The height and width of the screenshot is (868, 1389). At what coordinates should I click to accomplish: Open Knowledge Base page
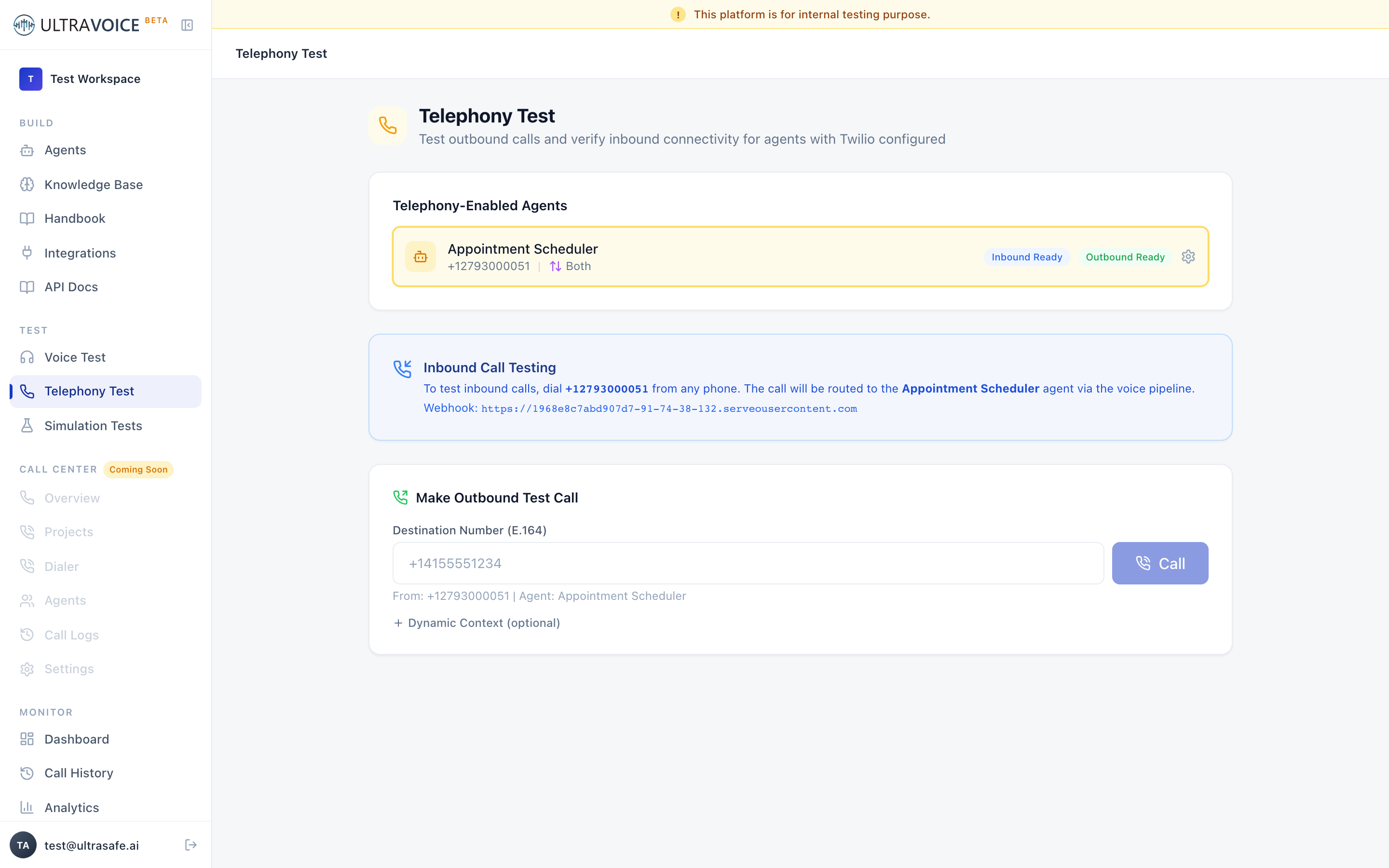[106, 184]
